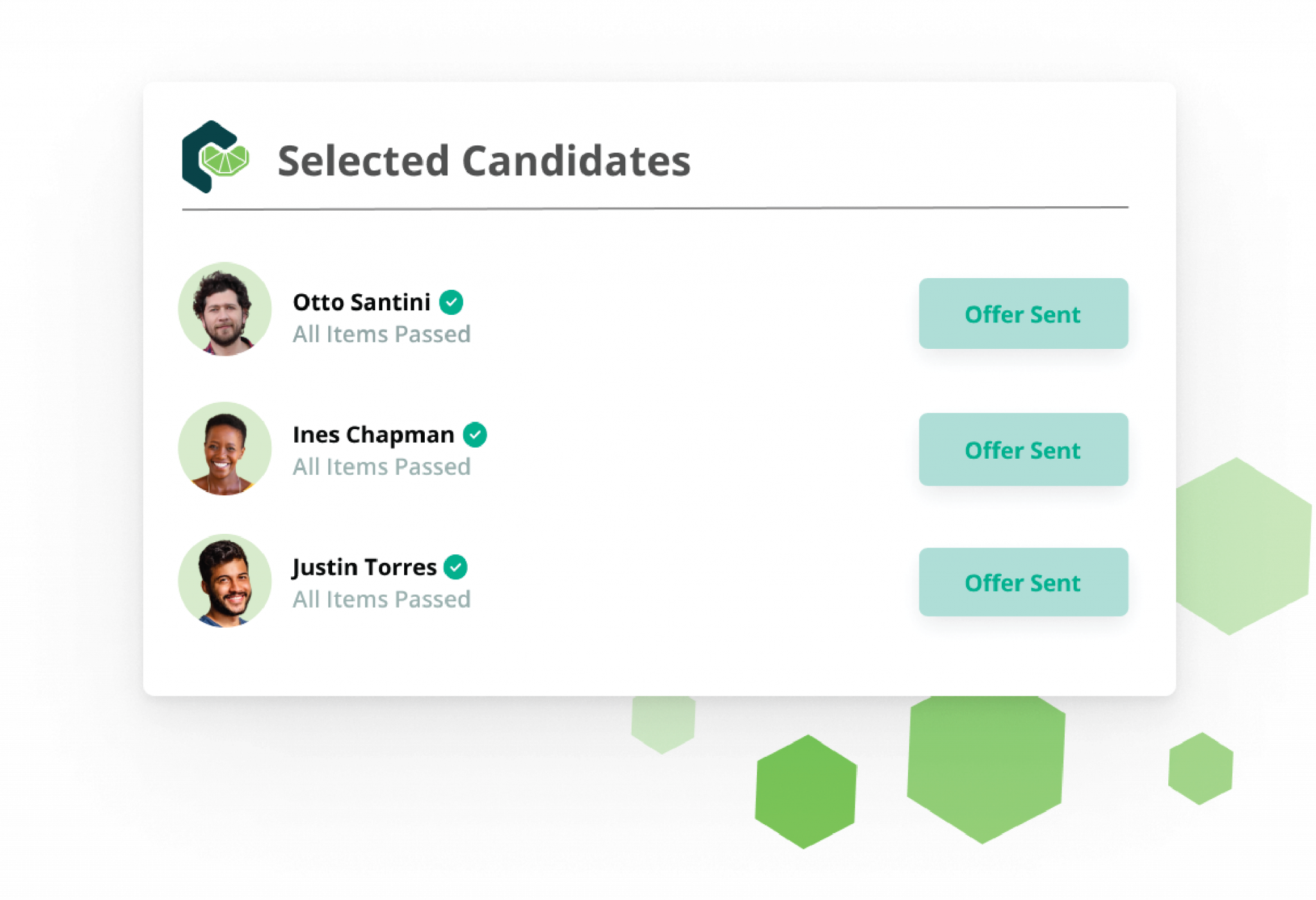Image resolution: width=1316 pixels, height=900 pixels.
Task: Click the lime hexagon logo icon
Action: (215, 157)
